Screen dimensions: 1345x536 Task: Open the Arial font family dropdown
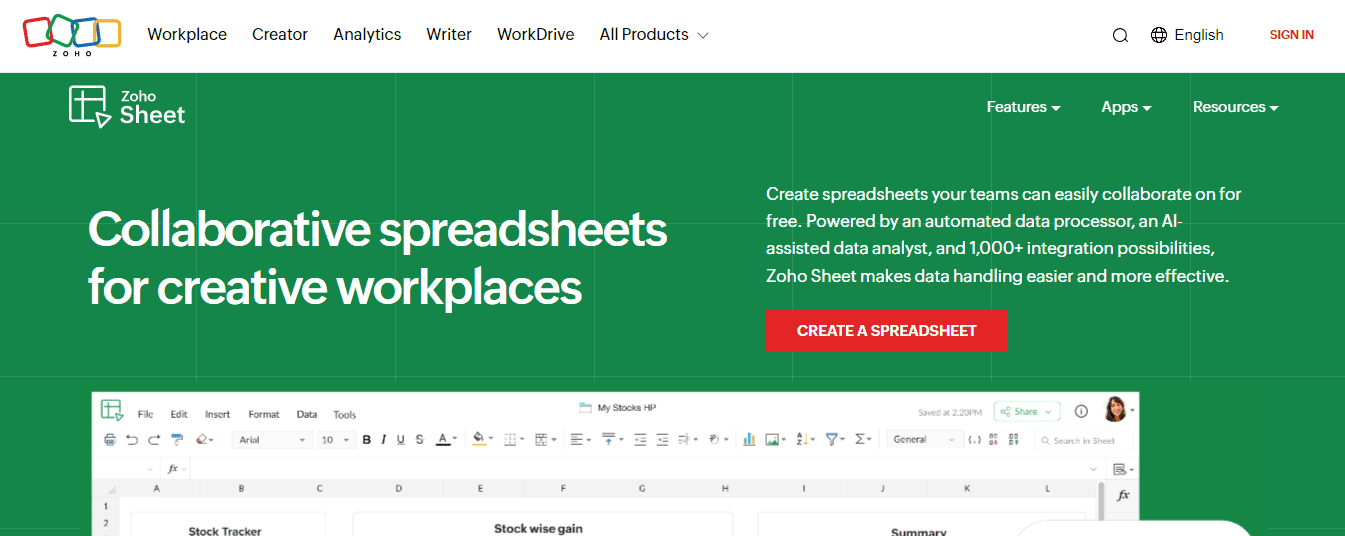pos(273,440)
